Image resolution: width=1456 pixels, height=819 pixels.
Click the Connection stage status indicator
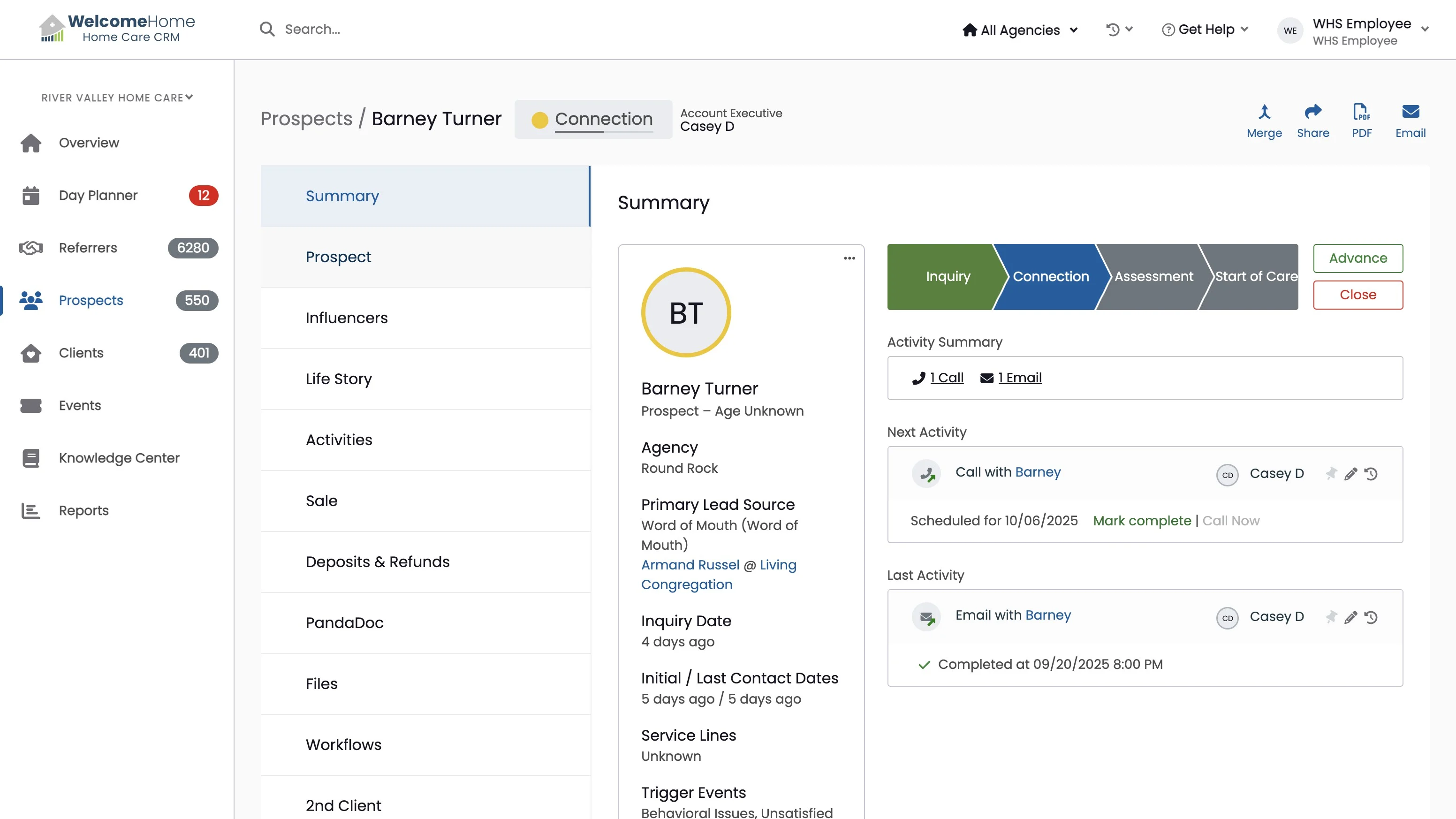[593, 119]
